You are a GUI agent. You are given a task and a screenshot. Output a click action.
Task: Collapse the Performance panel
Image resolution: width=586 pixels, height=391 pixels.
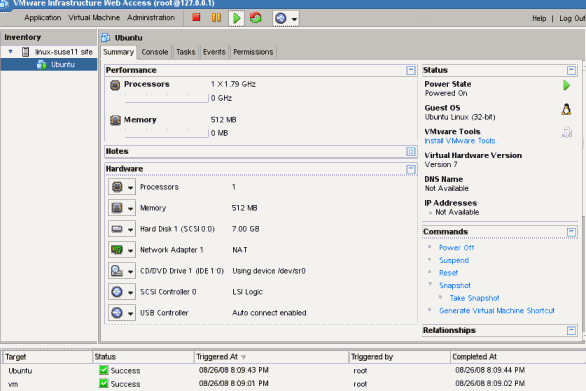tap(411, 70)
